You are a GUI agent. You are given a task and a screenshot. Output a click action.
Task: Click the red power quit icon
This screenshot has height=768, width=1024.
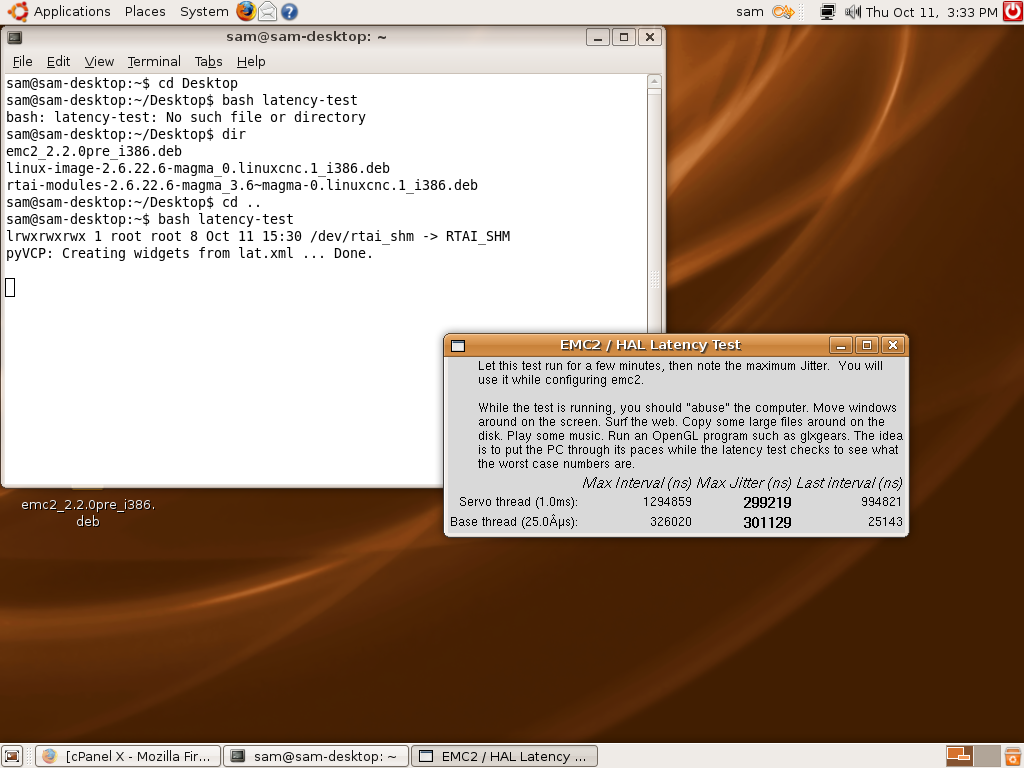coord(1013,11)
